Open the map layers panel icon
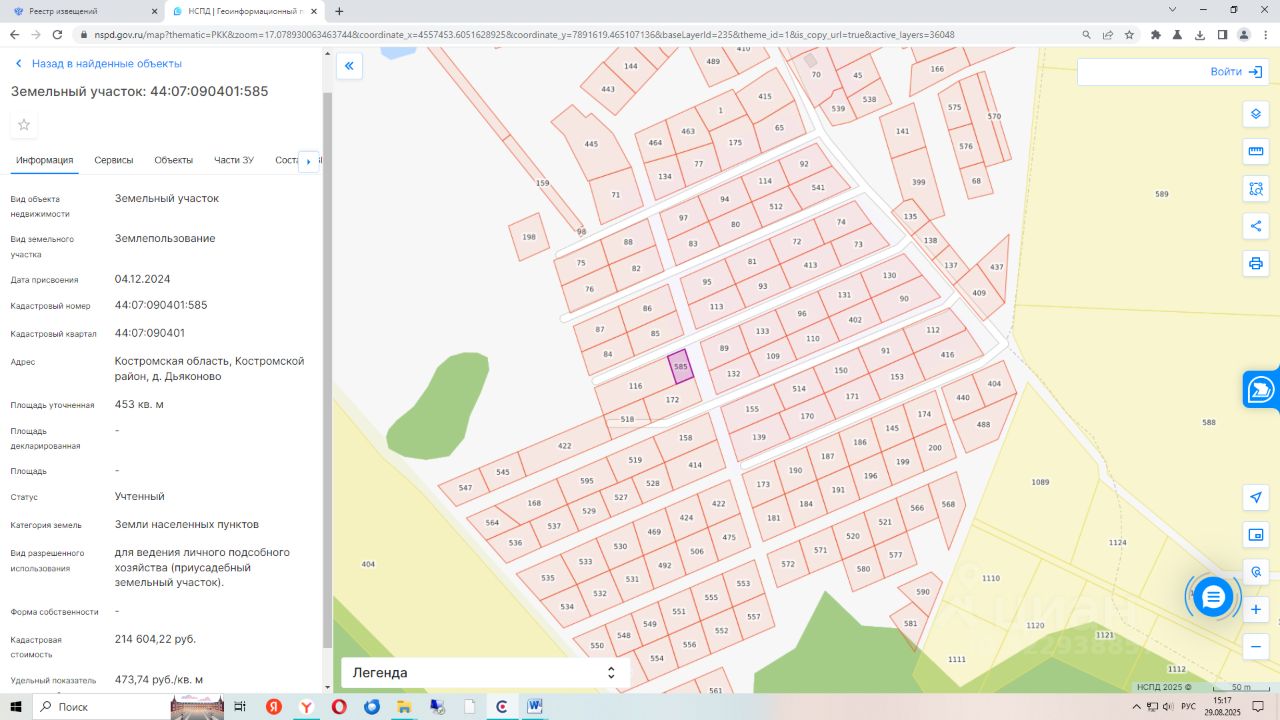This screenshot has height=720, width=1280. coord(1256,114)
